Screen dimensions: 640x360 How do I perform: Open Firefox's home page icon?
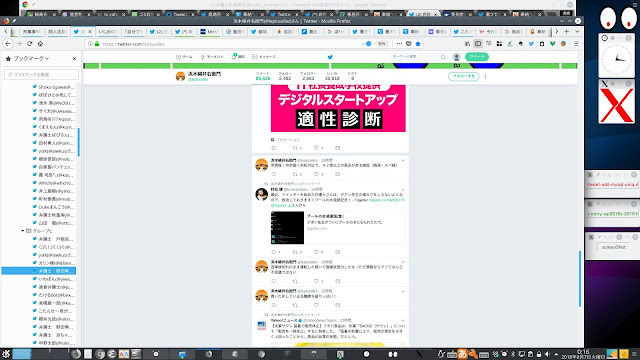[40, 44]
